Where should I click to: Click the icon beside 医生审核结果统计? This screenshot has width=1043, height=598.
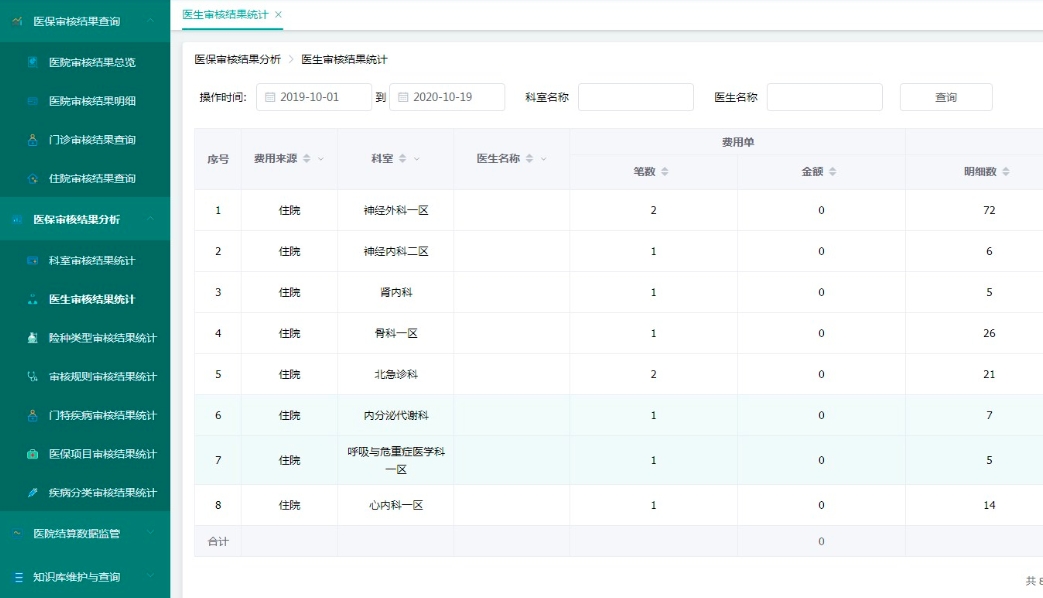click(33, 299)
